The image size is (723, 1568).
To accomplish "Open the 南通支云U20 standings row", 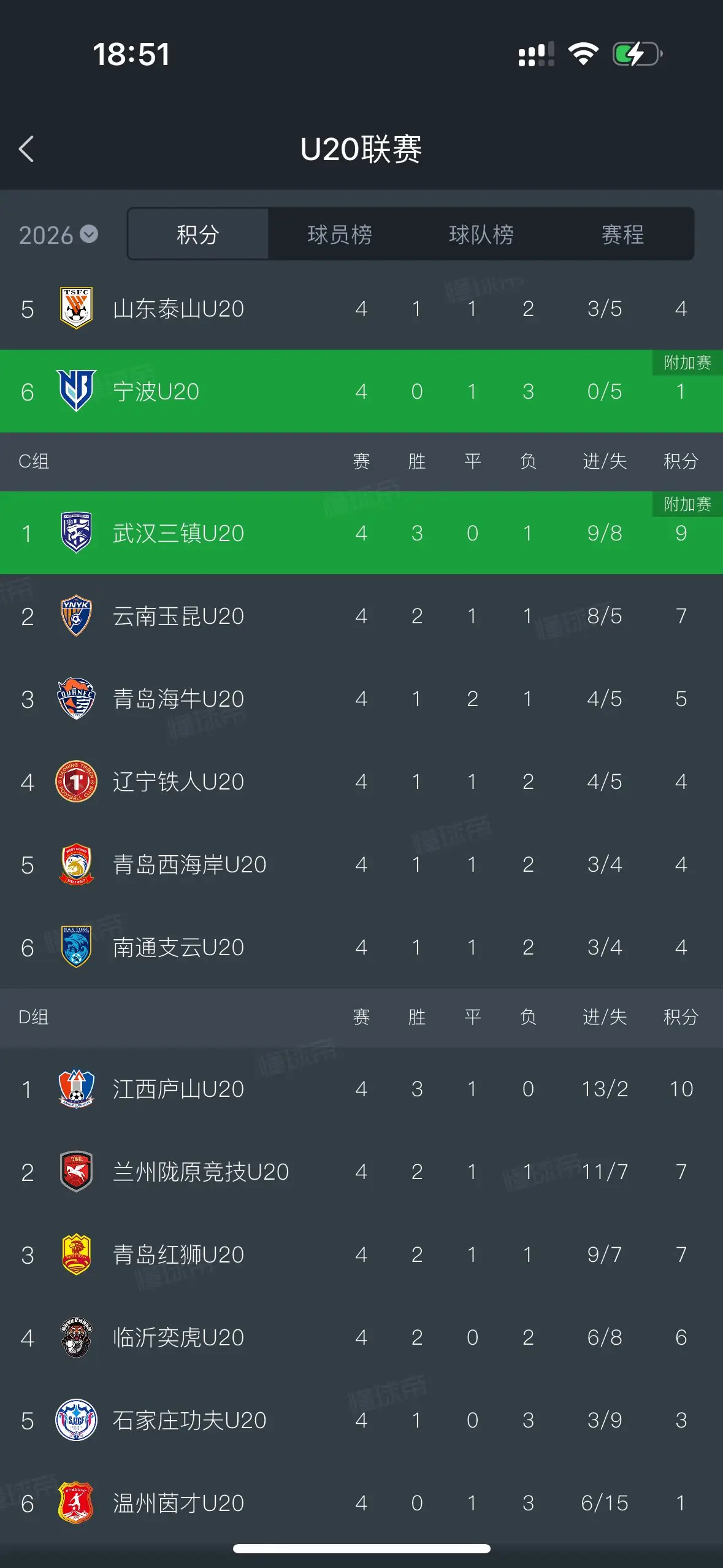I will coord(361,947).
